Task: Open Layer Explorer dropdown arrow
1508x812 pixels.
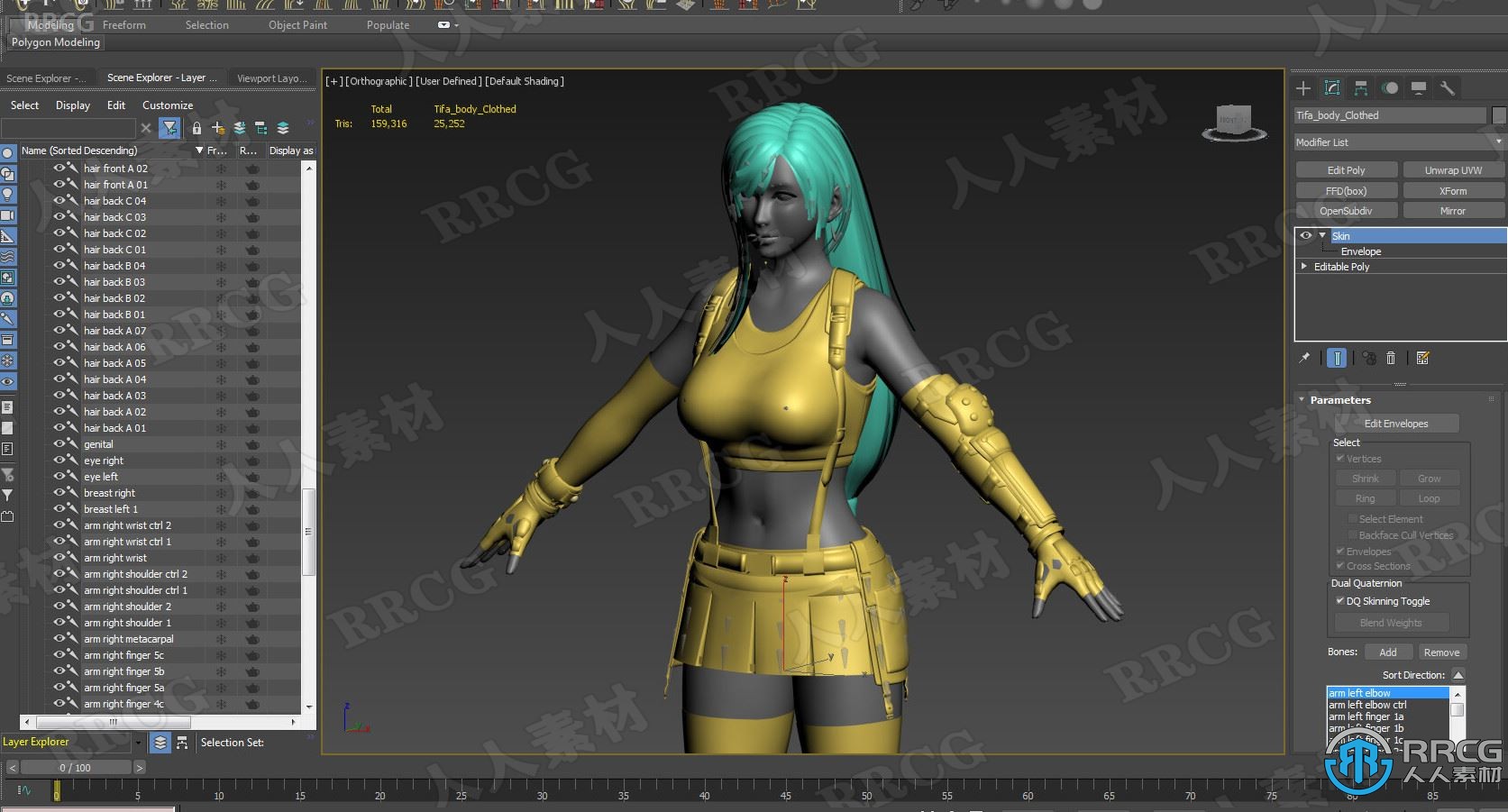Action: click(x=138, y=743)
